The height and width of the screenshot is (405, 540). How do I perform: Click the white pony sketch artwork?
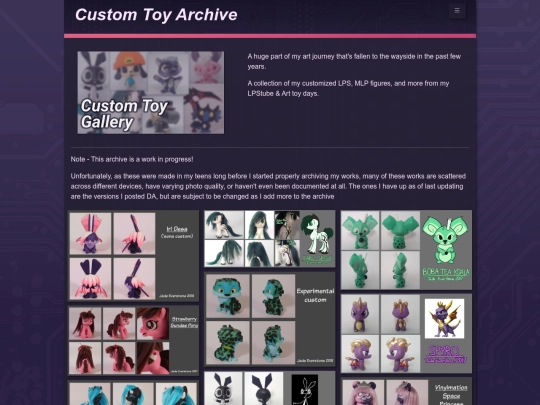(317, 239)
